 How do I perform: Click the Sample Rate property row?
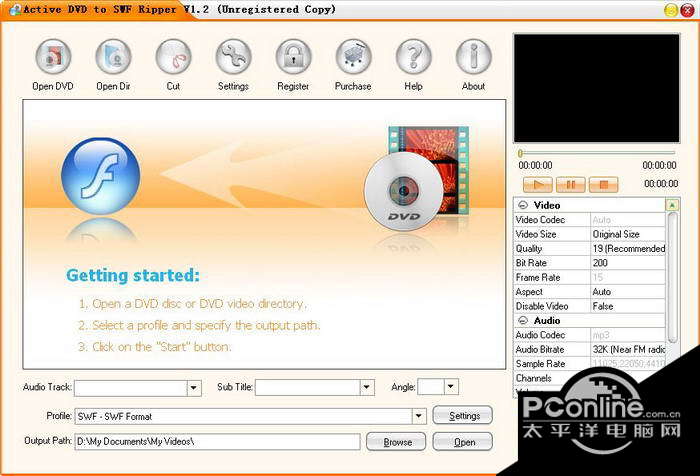(x=590, y=363)
